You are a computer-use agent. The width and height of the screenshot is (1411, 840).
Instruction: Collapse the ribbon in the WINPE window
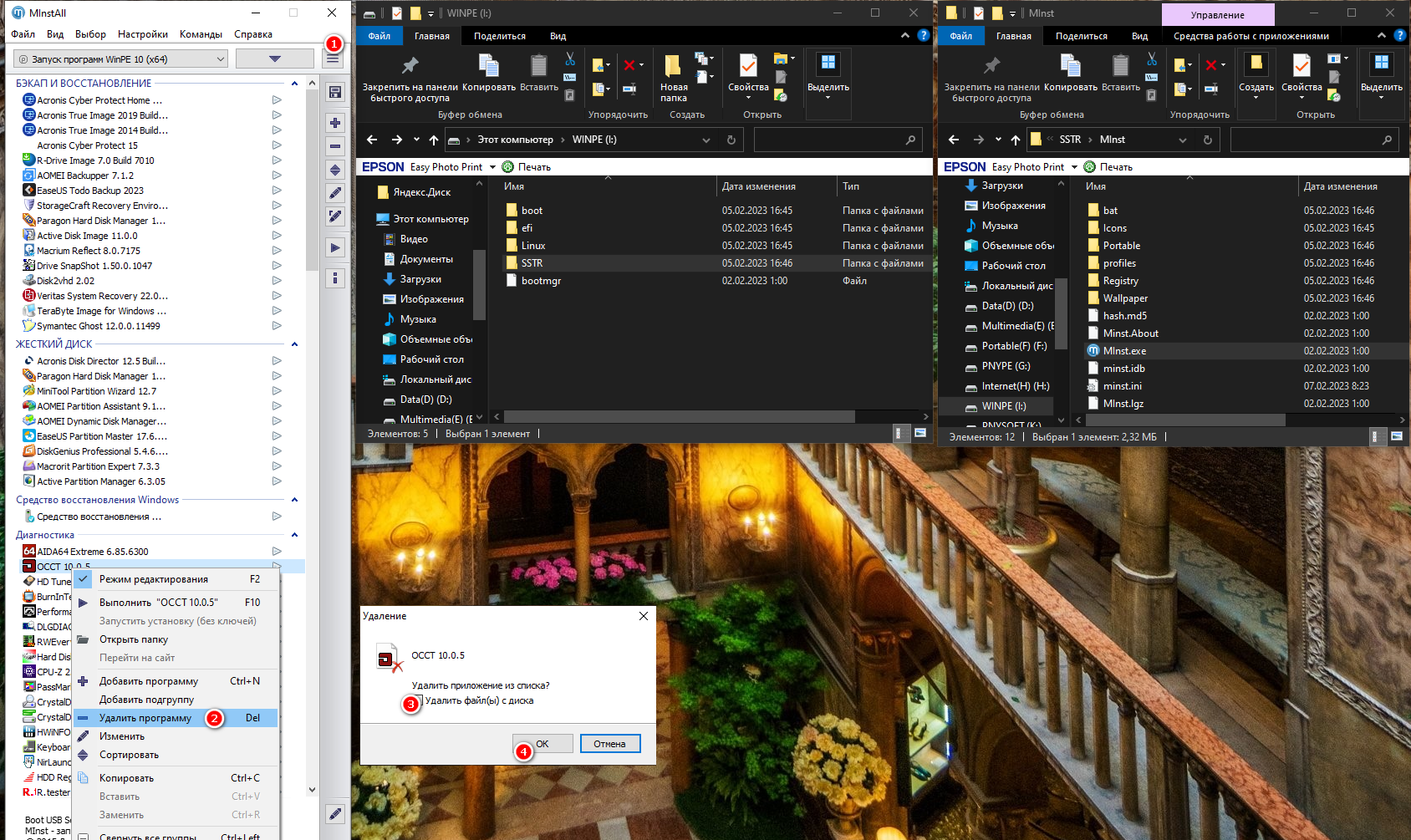click(904, 35)
